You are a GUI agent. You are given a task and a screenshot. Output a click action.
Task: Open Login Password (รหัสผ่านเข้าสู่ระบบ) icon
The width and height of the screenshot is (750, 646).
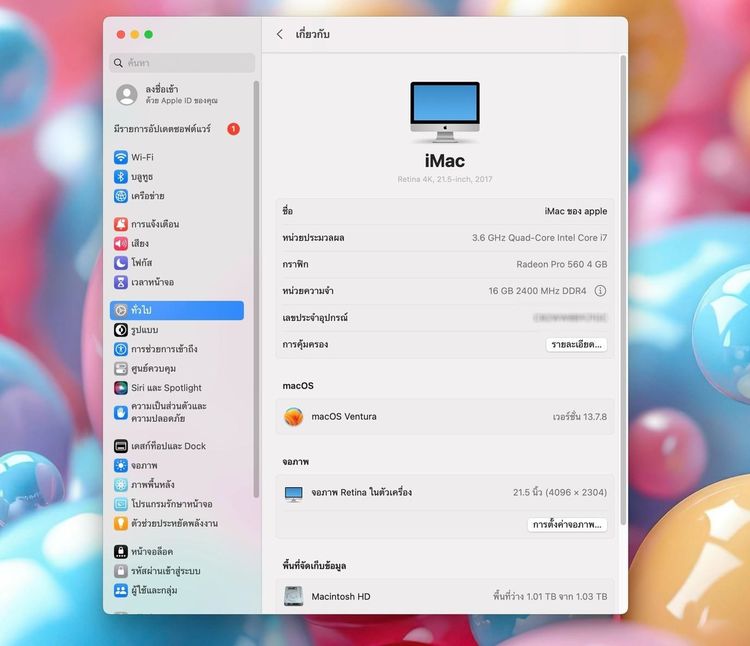121,571
